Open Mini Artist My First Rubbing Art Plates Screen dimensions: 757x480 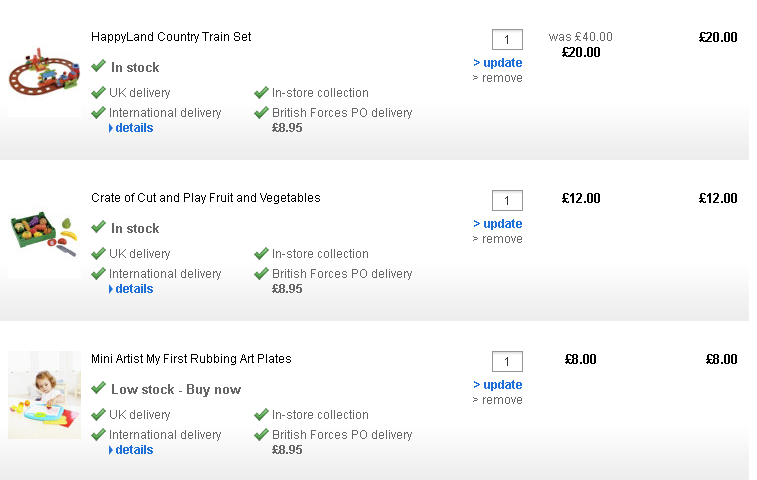pyautogui.click(x=191, y=359)
